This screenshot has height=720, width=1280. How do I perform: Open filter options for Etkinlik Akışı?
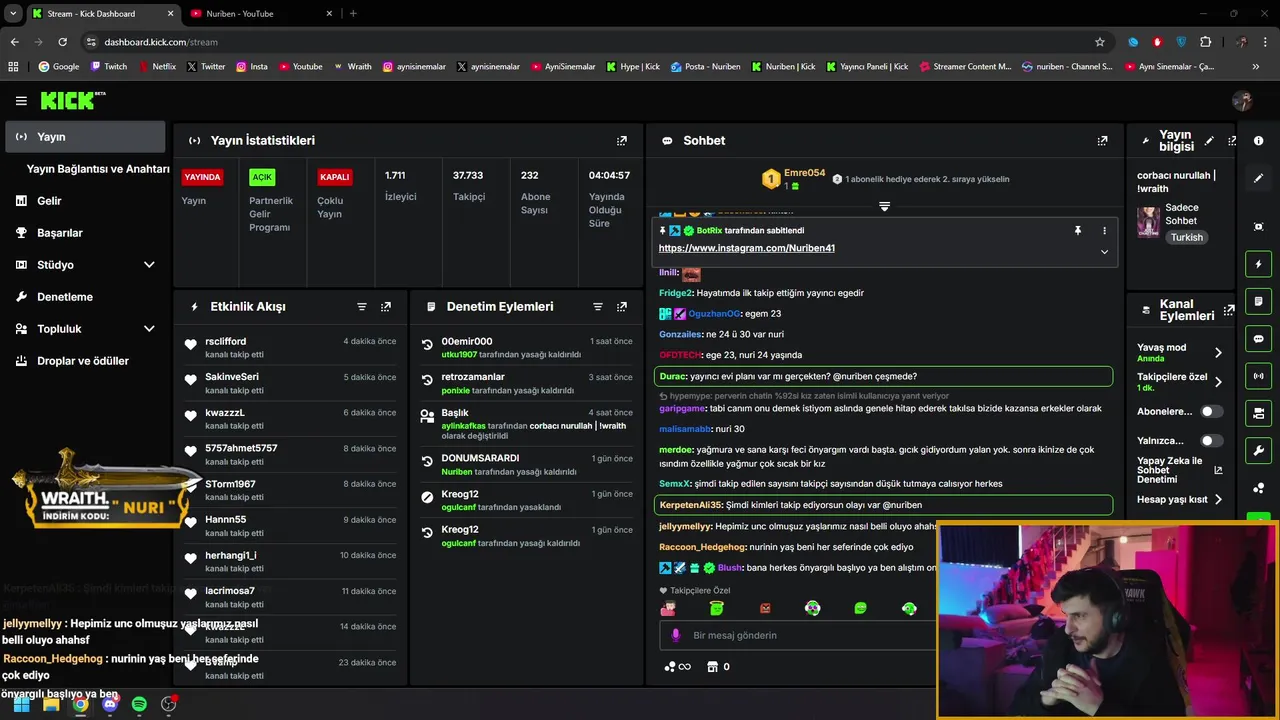[362, 307]
